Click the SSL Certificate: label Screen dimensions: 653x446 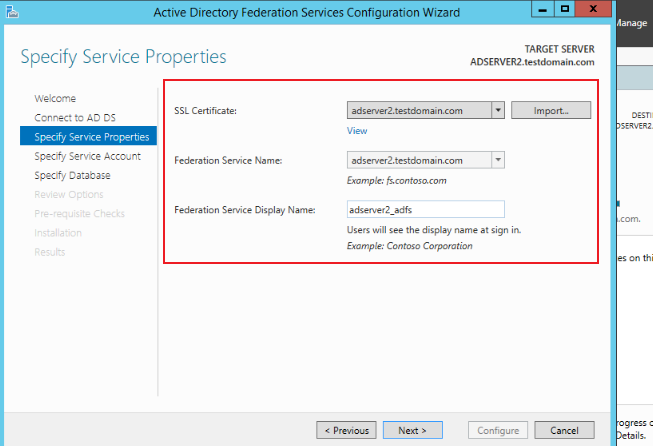coord(205,111)
